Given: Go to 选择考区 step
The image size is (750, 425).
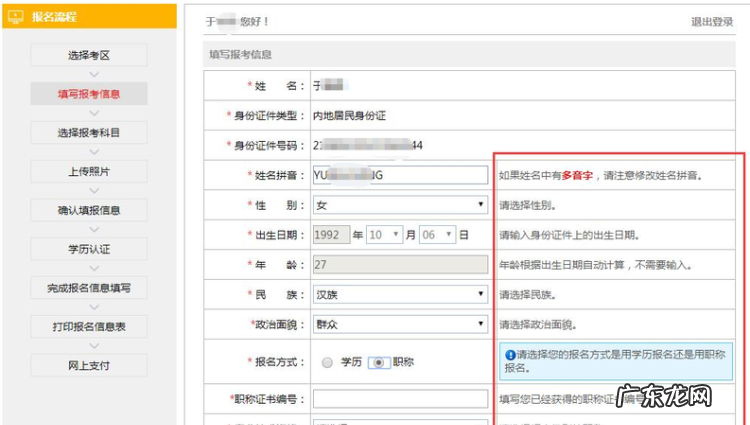Looking at the screenshot, I should pos(88,55).
